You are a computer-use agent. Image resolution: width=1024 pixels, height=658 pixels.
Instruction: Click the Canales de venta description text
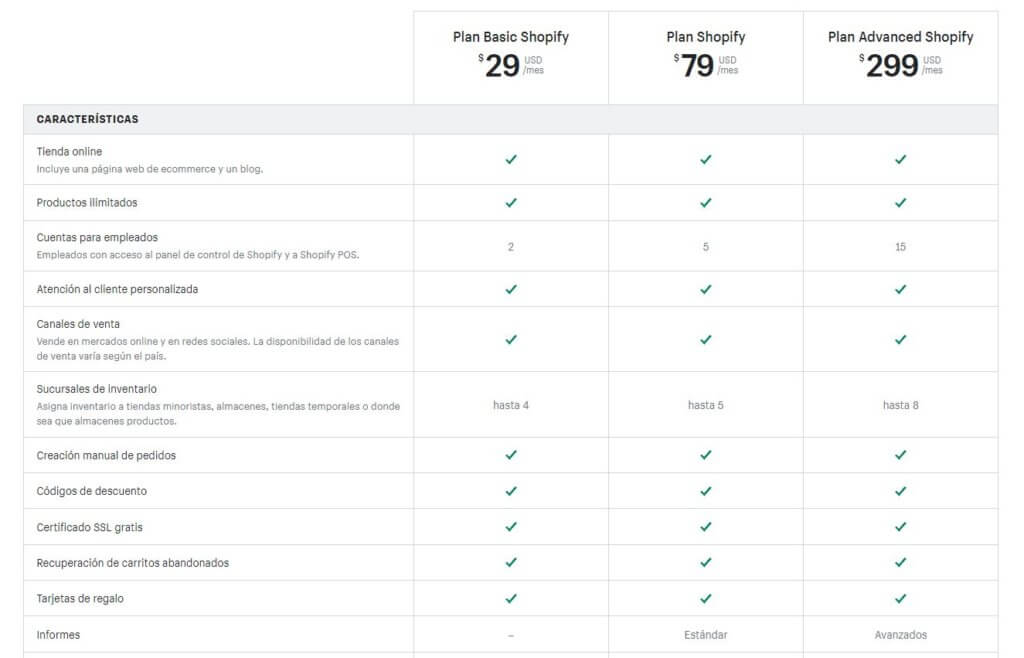[217, 349]
